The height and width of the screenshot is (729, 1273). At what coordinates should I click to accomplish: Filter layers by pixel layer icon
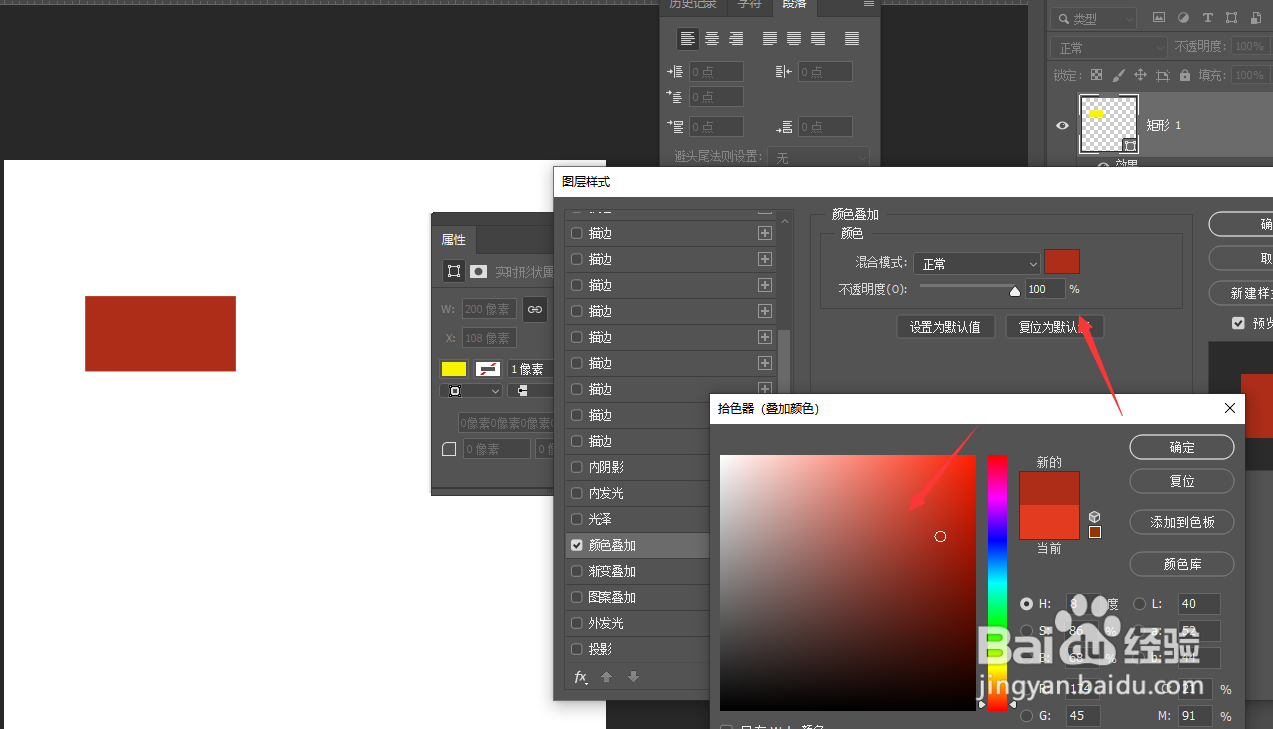(x=1159, y=18)
